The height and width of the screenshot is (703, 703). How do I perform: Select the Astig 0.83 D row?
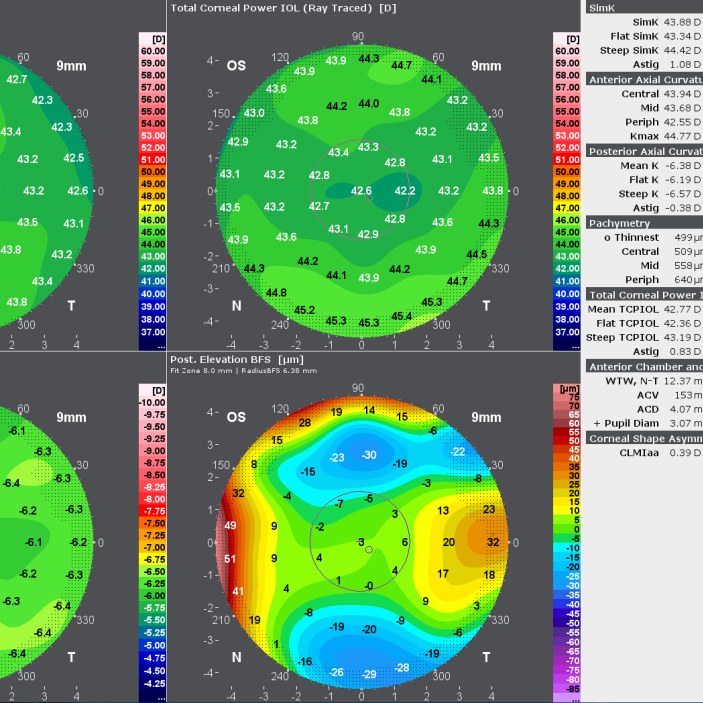667,351
